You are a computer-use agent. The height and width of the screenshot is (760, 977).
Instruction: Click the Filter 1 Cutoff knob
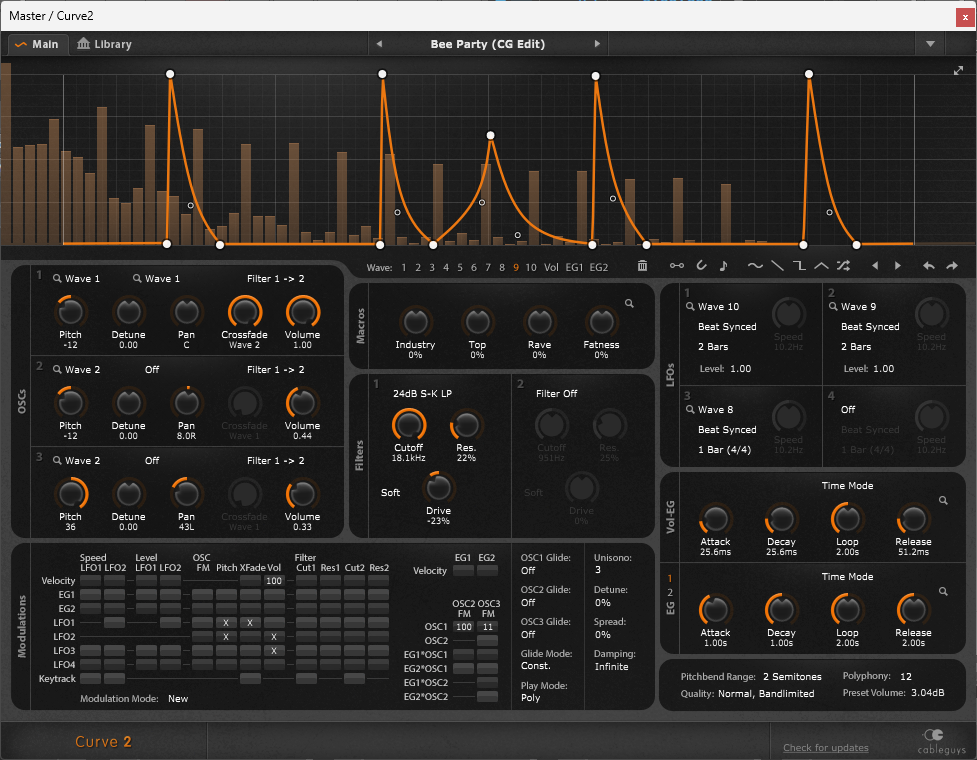pyautogui.click(x=409, y=425)
